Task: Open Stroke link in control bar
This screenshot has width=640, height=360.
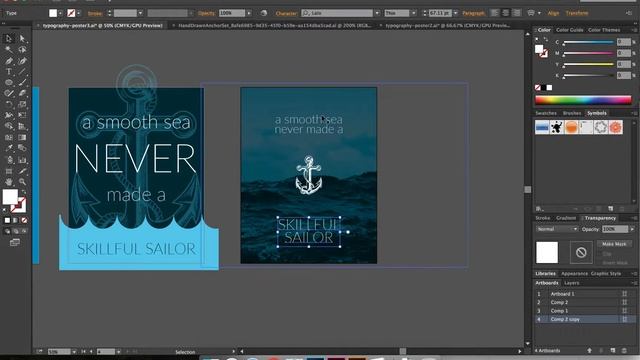Action: click(95, 13)
